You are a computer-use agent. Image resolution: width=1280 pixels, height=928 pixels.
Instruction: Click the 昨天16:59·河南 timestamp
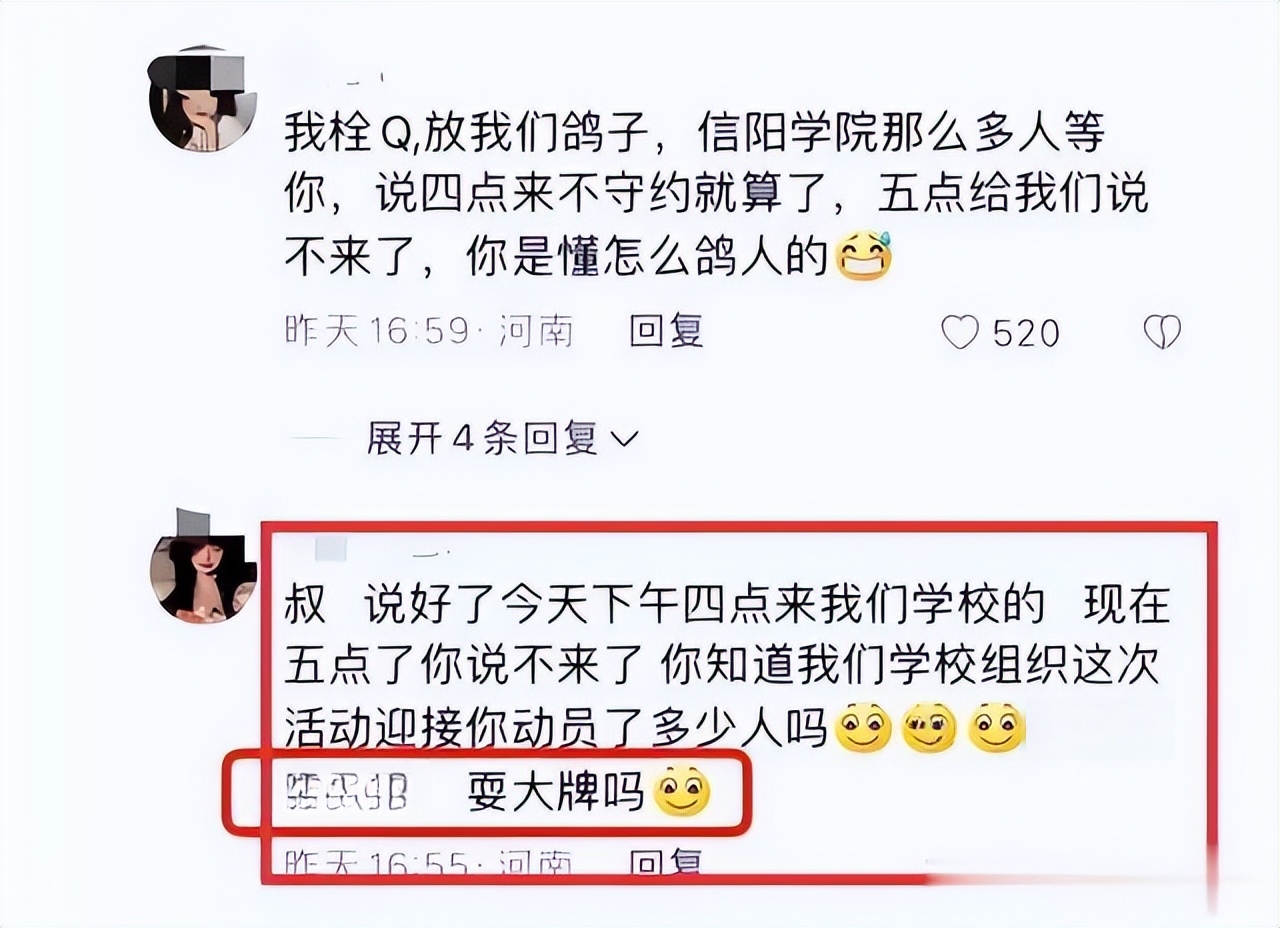429,331
